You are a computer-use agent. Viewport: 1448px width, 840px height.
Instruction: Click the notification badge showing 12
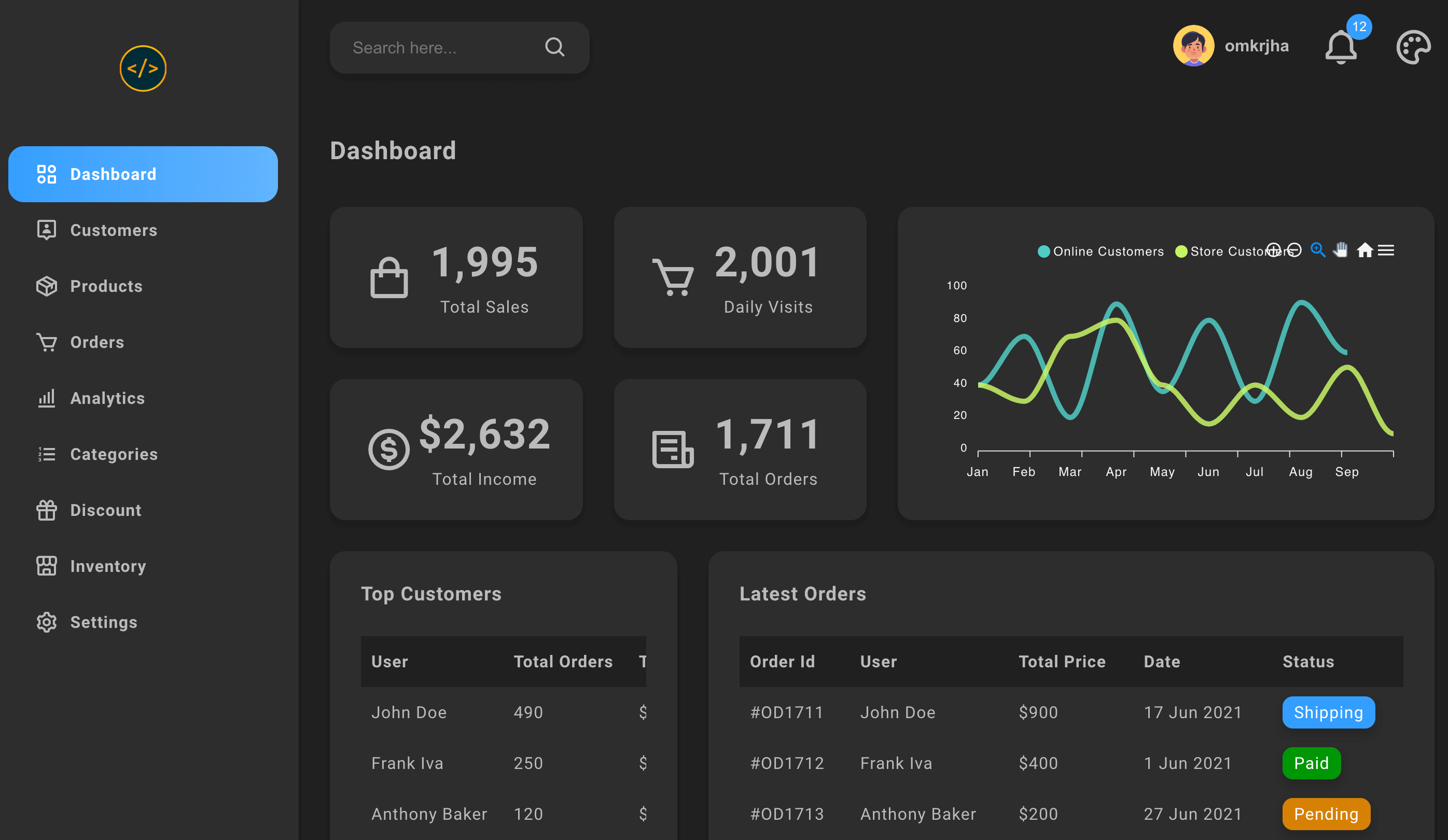tap(1359, 26)
